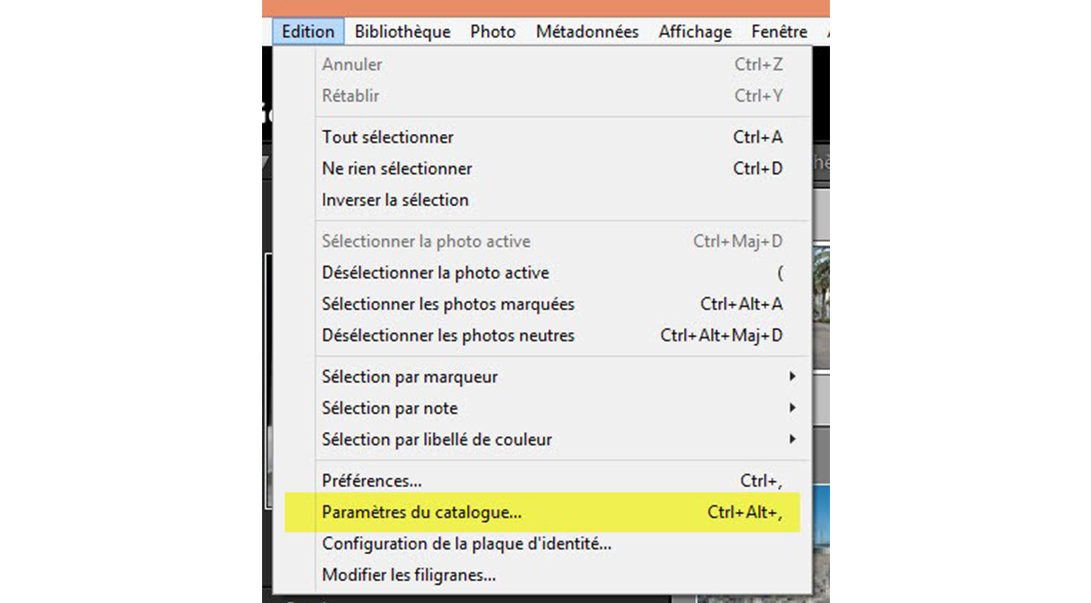Click Inverser la sélection

pyautogui.click(x=395, y=200)
